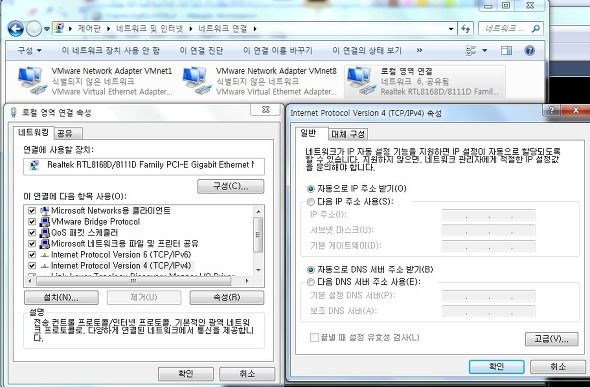
Task: Select QoS 패킷 스케줄러 item icon
Action: pos(45,233)
